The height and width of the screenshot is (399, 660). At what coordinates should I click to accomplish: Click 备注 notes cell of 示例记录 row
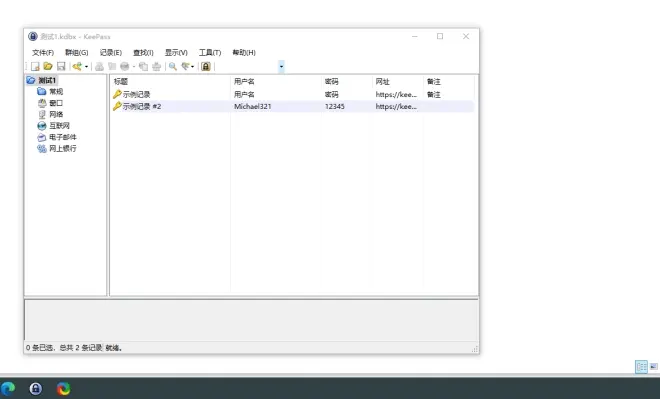tap(434, 94)
